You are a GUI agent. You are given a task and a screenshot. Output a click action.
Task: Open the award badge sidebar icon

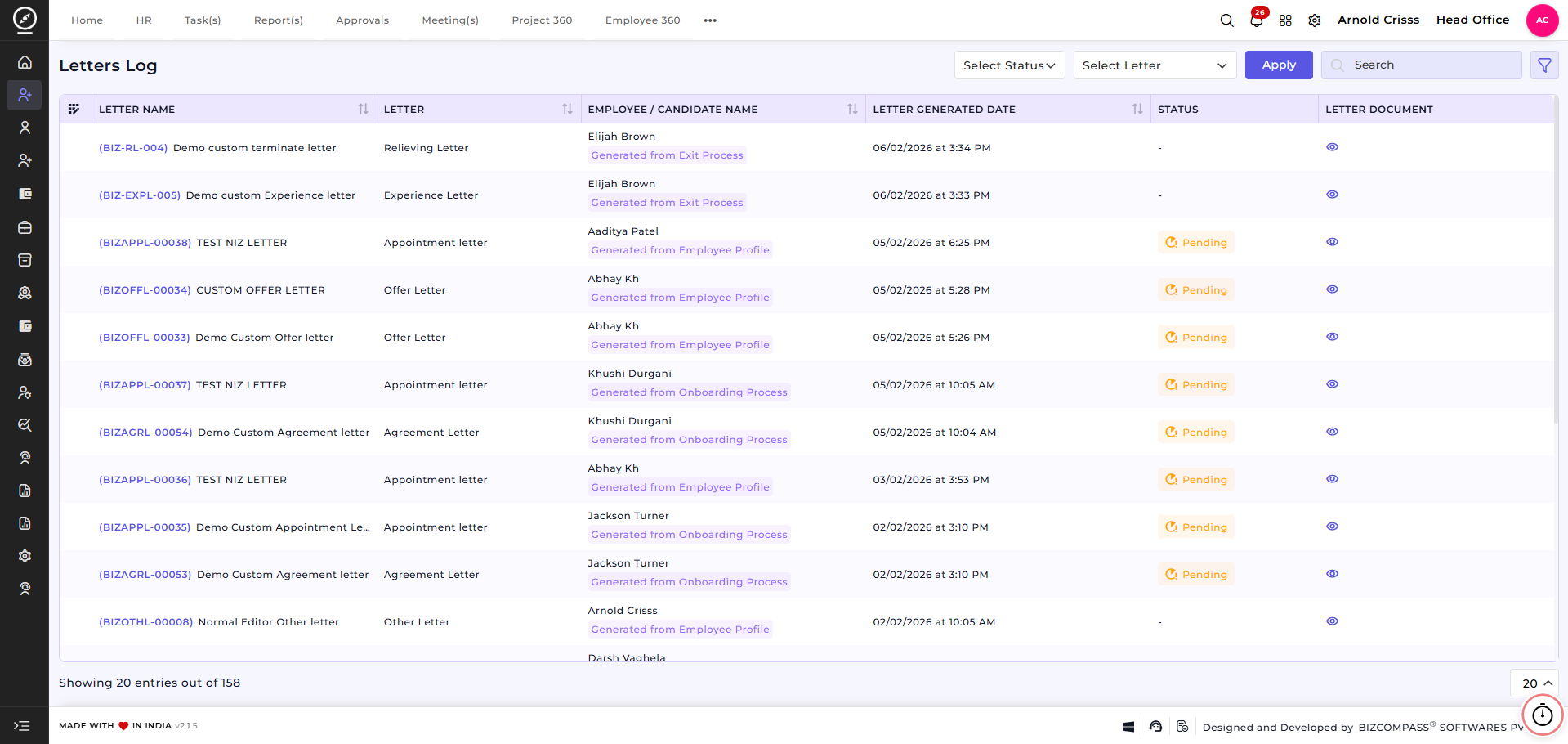tap(25, 293)
